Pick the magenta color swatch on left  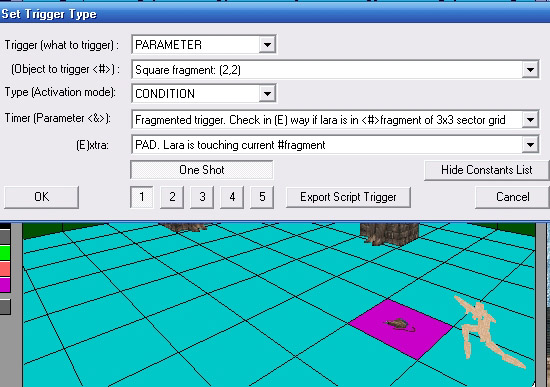pyautogui.click(x=5, y=285)
